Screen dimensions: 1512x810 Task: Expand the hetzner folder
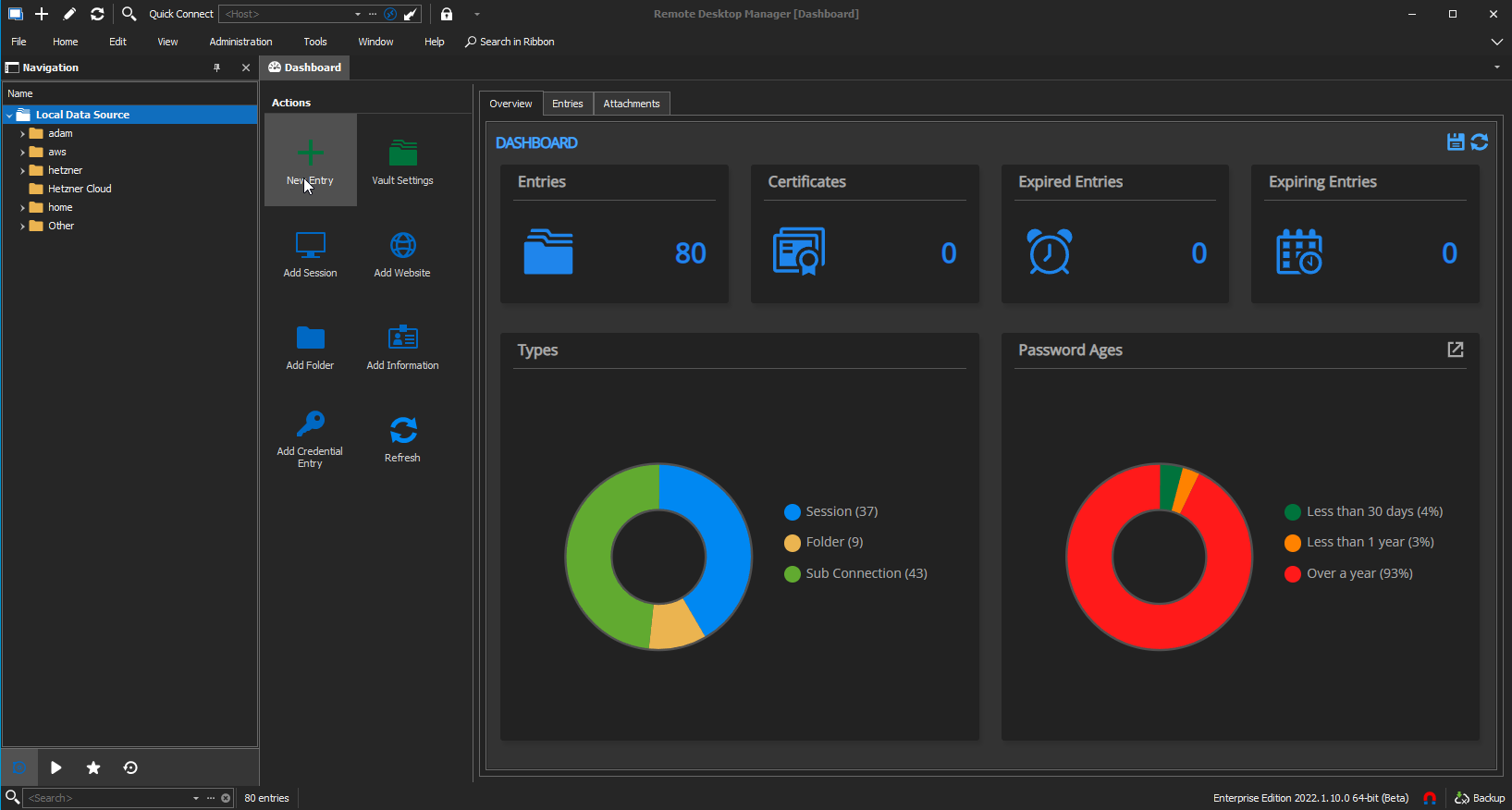tap(22, 171)
